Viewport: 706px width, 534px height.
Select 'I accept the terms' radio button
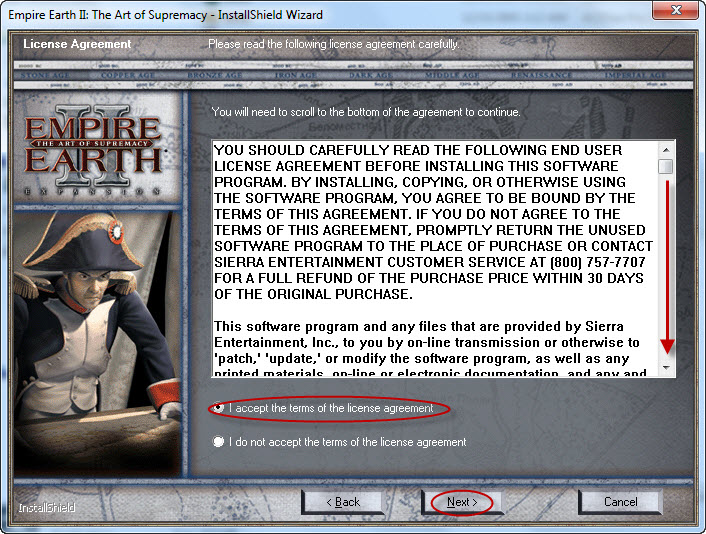(x=218, y=408)
